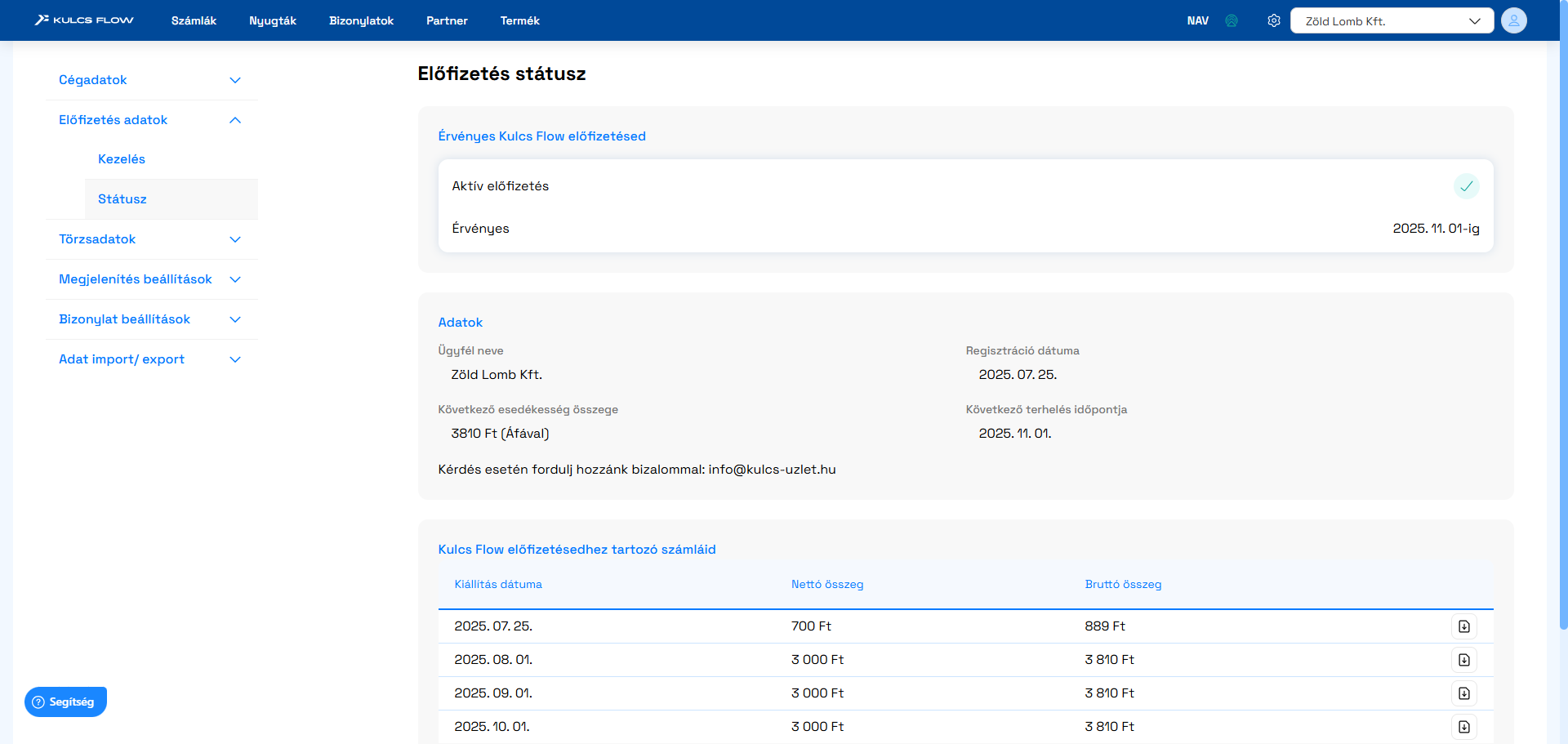Download the 2025. 08. 01. invoice
The width and height of the screenshot is (1568, 744).
(1463, 660)
